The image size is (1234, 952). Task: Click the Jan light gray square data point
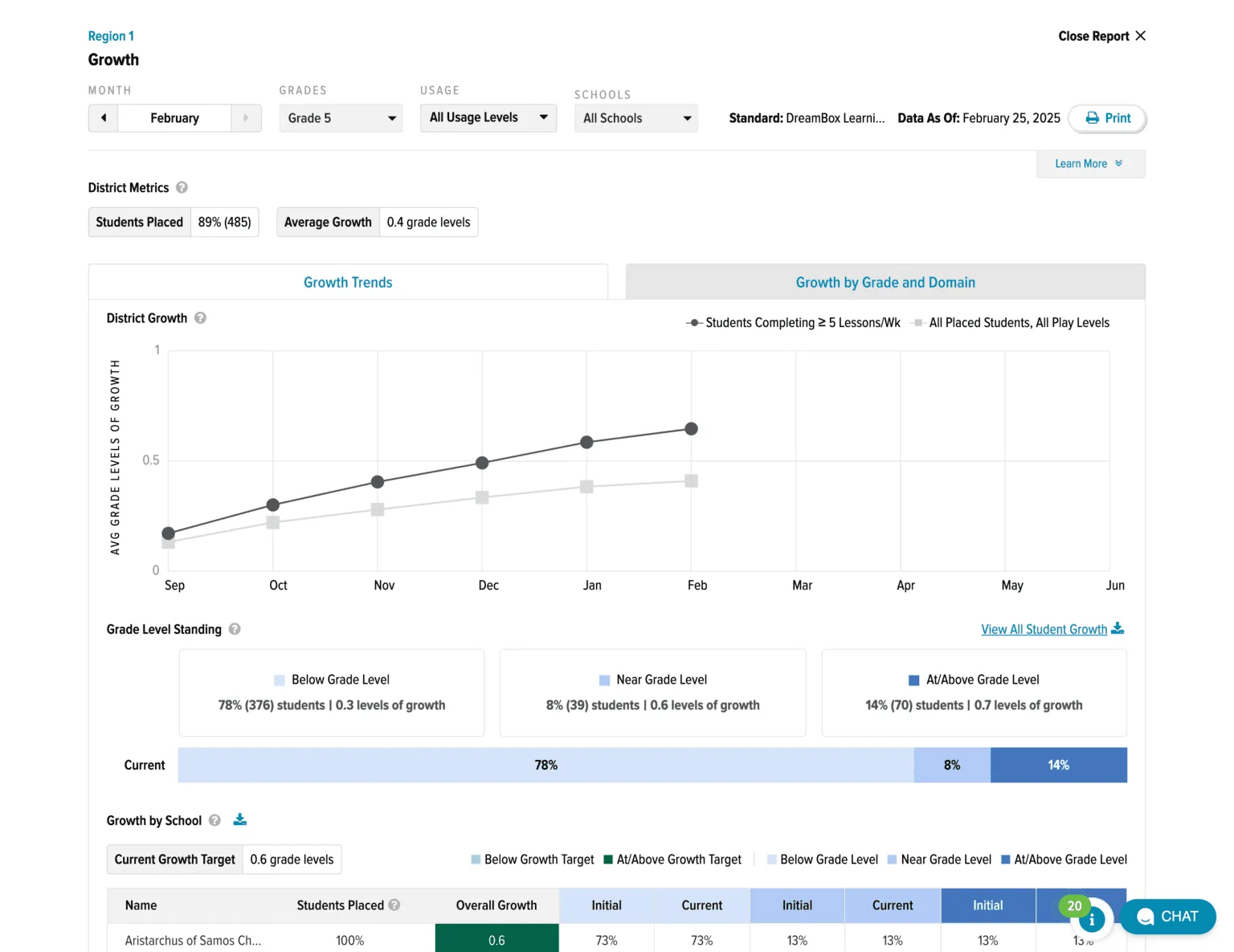pyautogui.click(x=586, y=487)
